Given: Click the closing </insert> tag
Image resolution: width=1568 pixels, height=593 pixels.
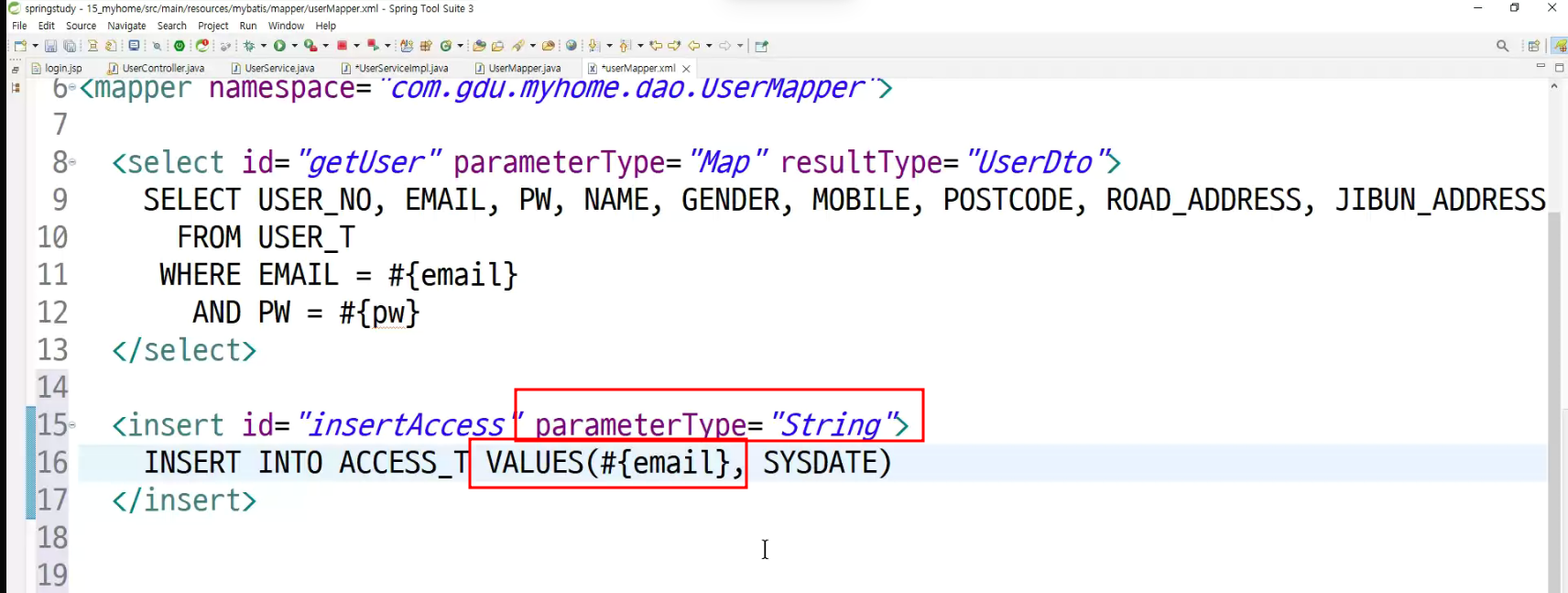Looking at the screenshot, I should [184, 500].
